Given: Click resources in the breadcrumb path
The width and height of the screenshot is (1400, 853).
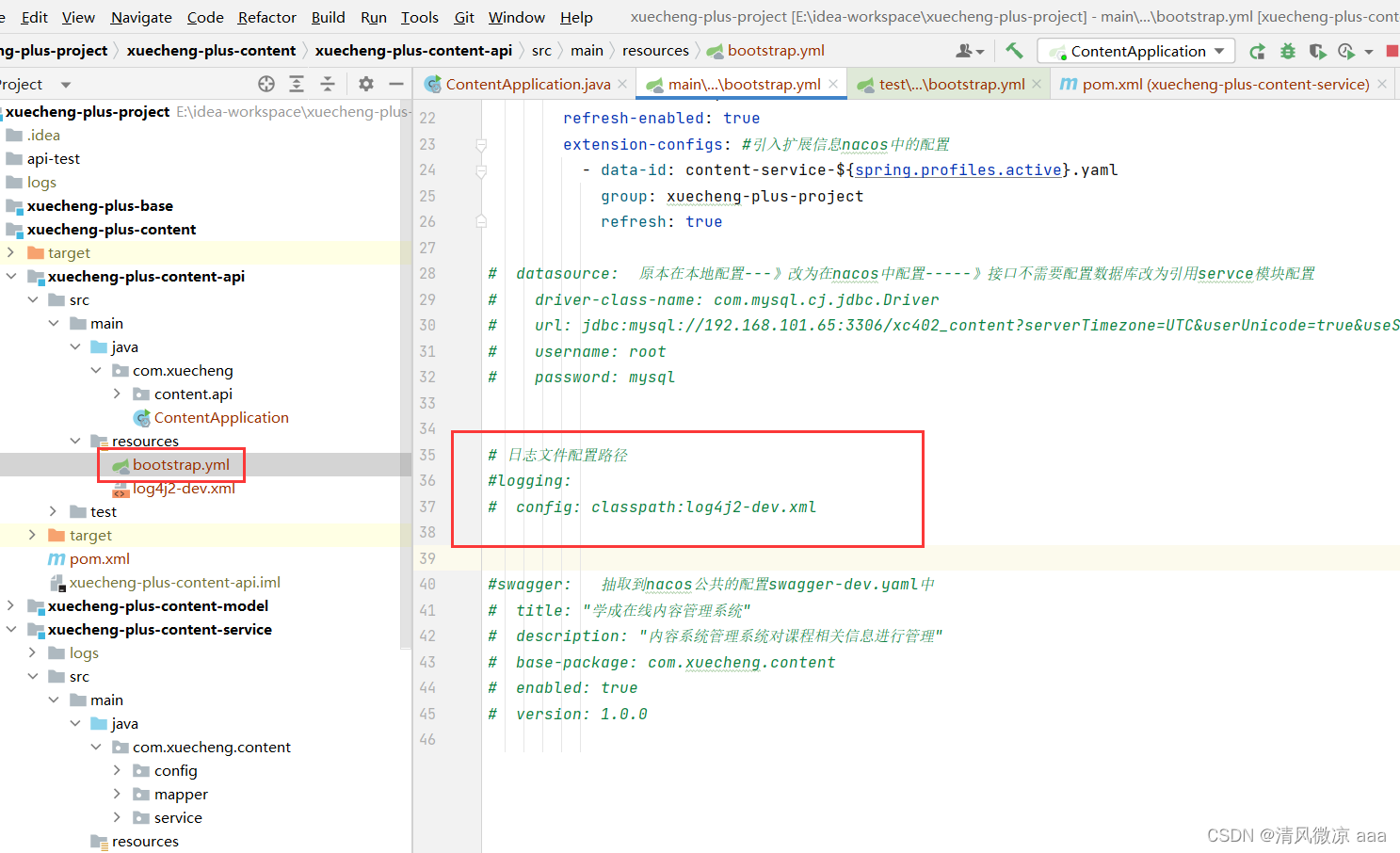Looking at the screenshot, I should [655, 51].
